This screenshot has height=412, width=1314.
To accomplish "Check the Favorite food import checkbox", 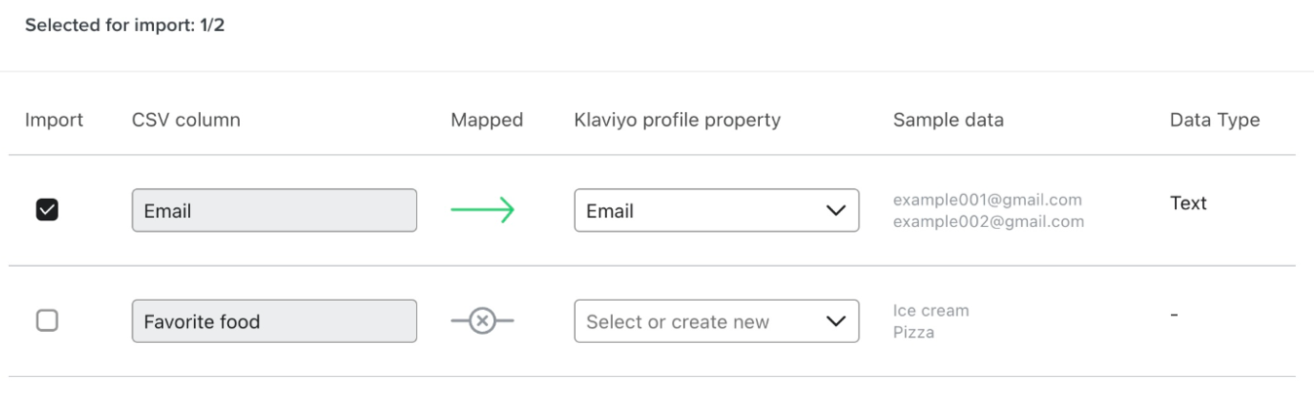I will [47, 321].
